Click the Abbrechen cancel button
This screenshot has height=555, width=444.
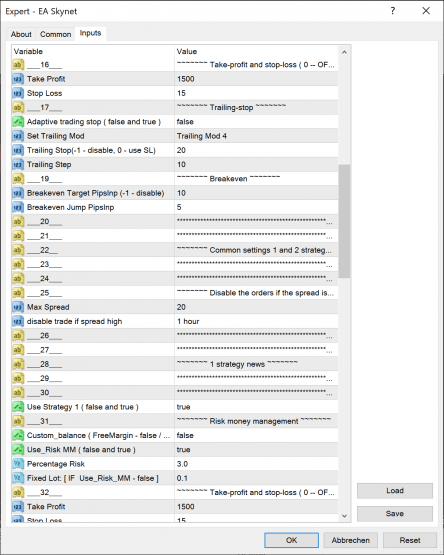(x=351, y=540)
